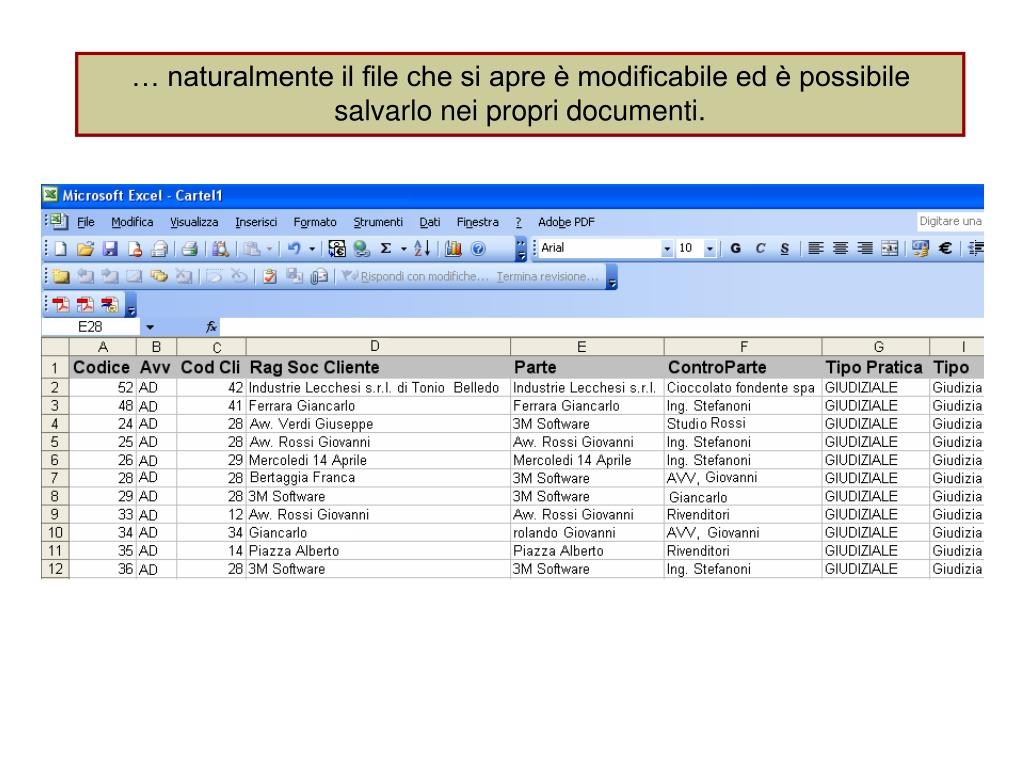
Task: Undo the last action
Action: tap(294, 249)
